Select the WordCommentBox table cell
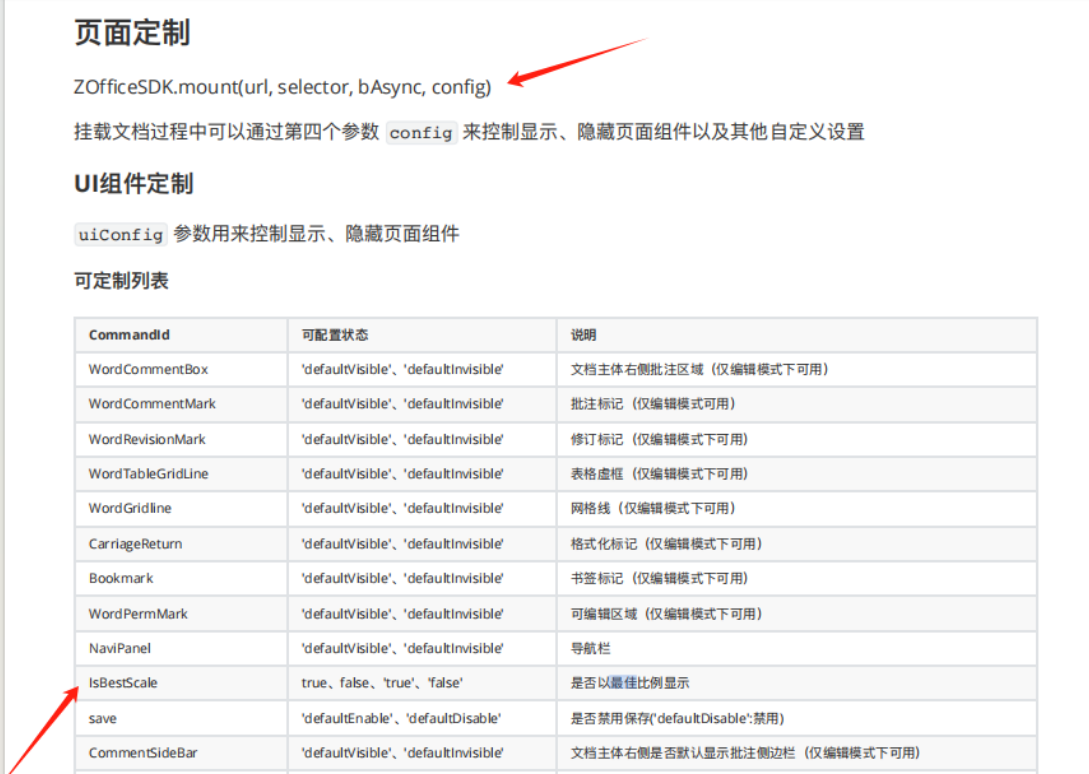1089x774 pixels. point(148,369)
